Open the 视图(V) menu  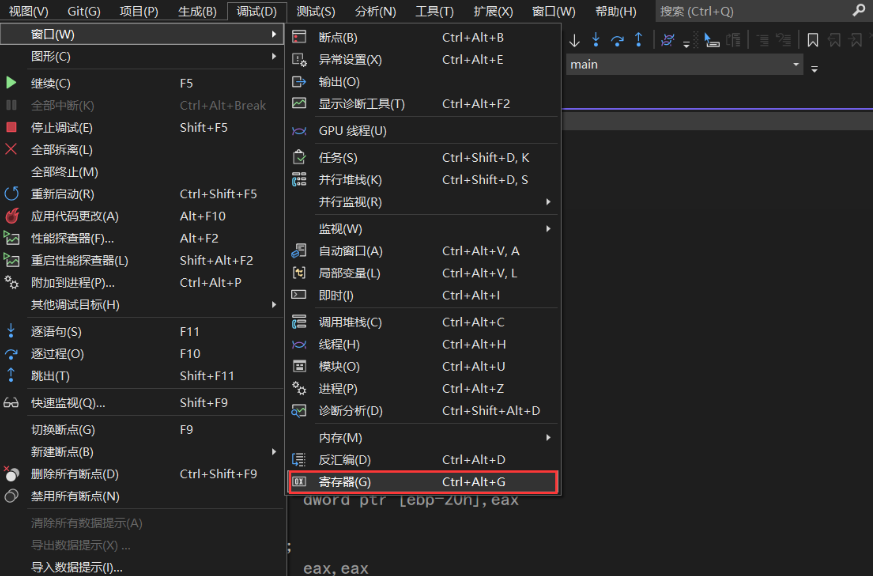(28, 11)
